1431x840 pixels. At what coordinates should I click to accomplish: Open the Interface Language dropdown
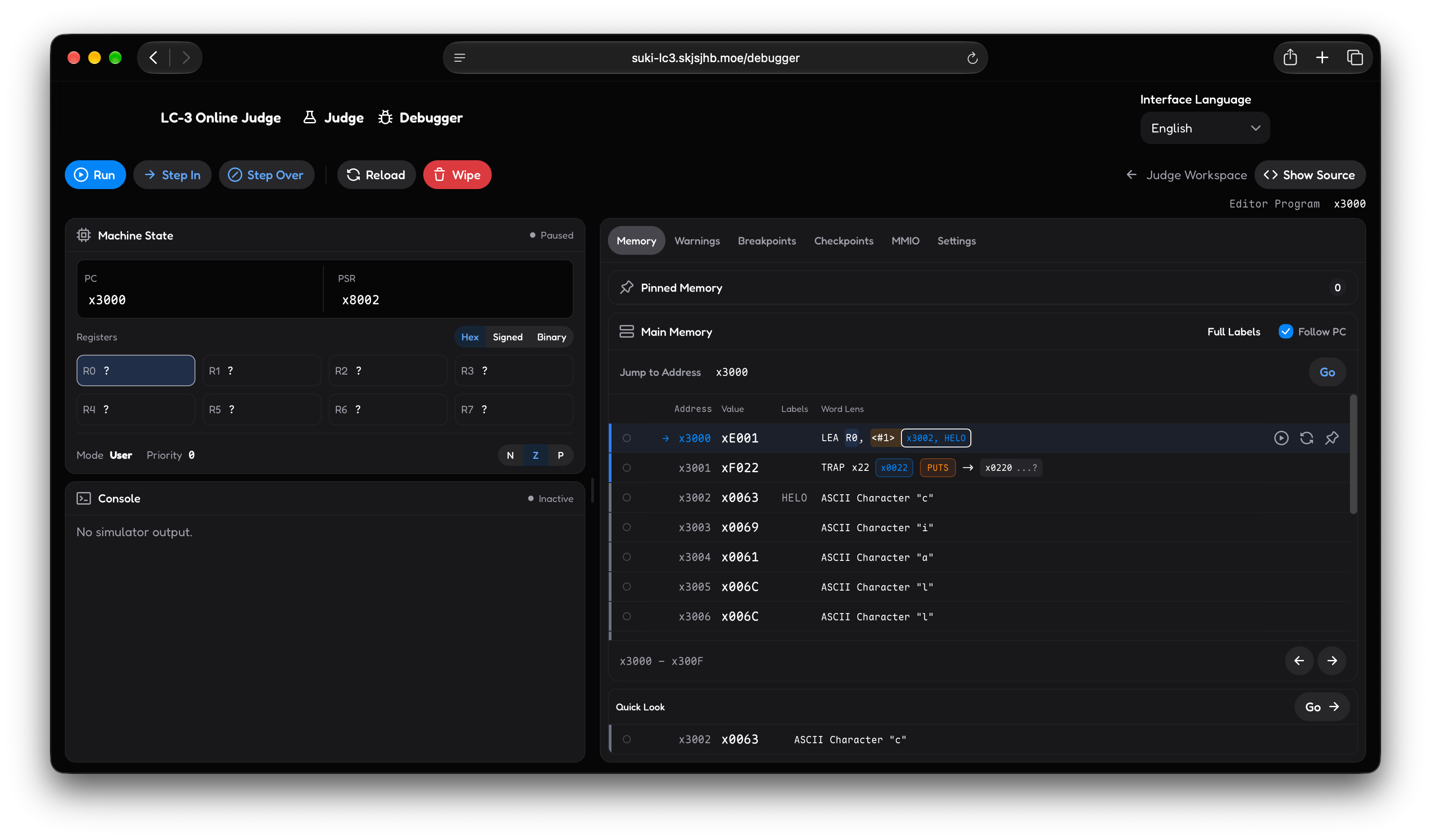1205,128
